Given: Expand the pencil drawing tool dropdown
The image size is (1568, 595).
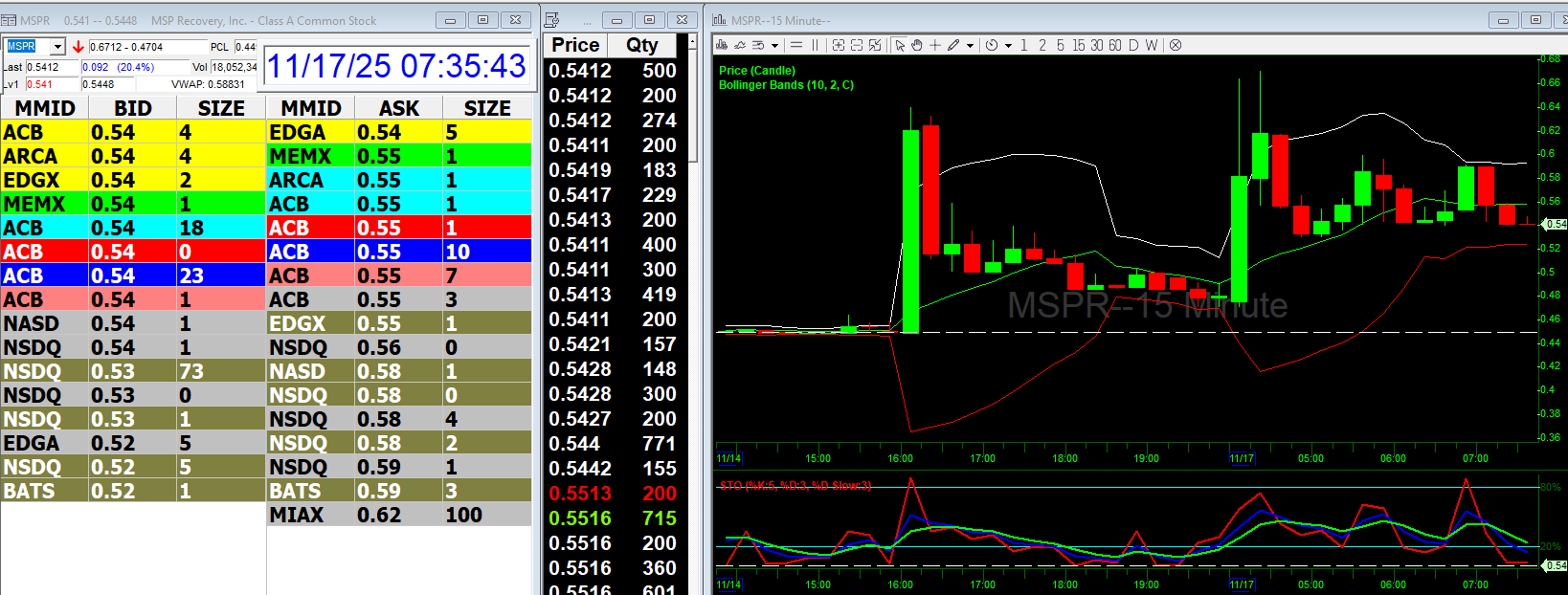Looking at the screenshot, I should [x=970, y=45].
